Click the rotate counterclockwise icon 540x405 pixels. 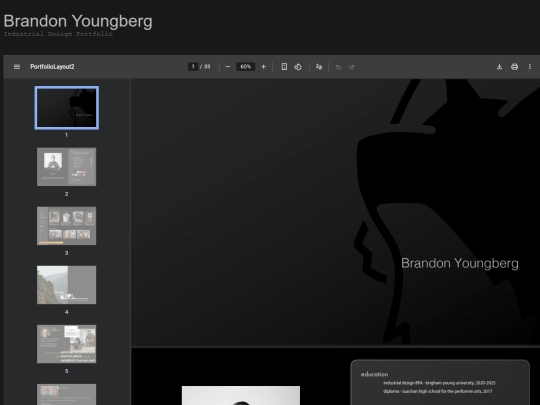[298, 67]
